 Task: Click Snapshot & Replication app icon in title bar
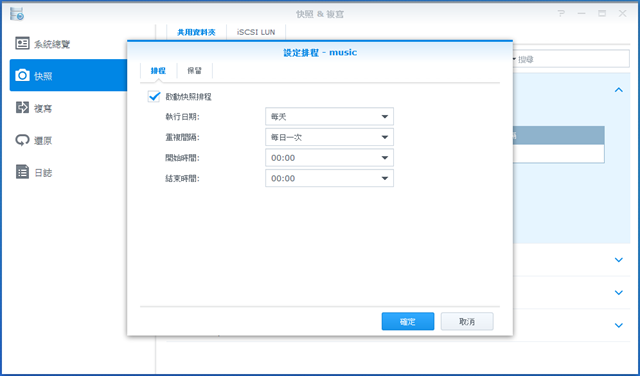(17, 14)
